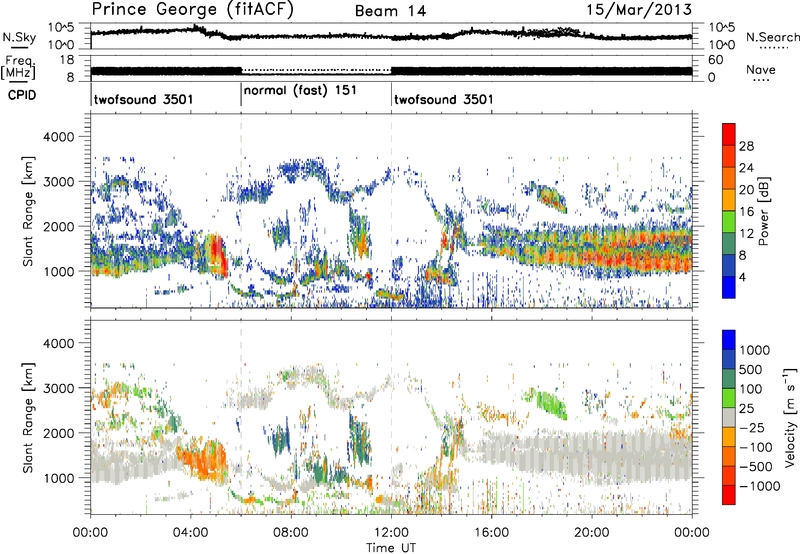800x554 pixels.
Task: Click the 'twofsound 3501' label beginning at 00:00
Action: coord(143,99)
